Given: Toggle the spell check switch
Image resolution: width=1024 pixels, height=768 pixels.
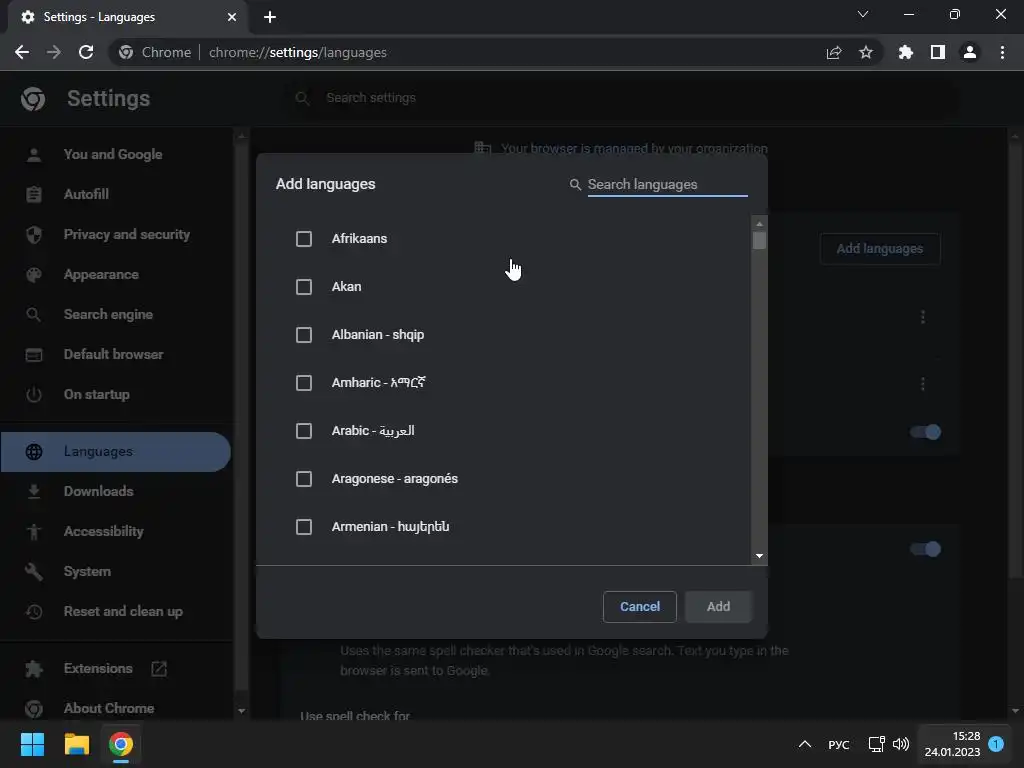Looking at the screenshot, I should [x=925, y=549].
